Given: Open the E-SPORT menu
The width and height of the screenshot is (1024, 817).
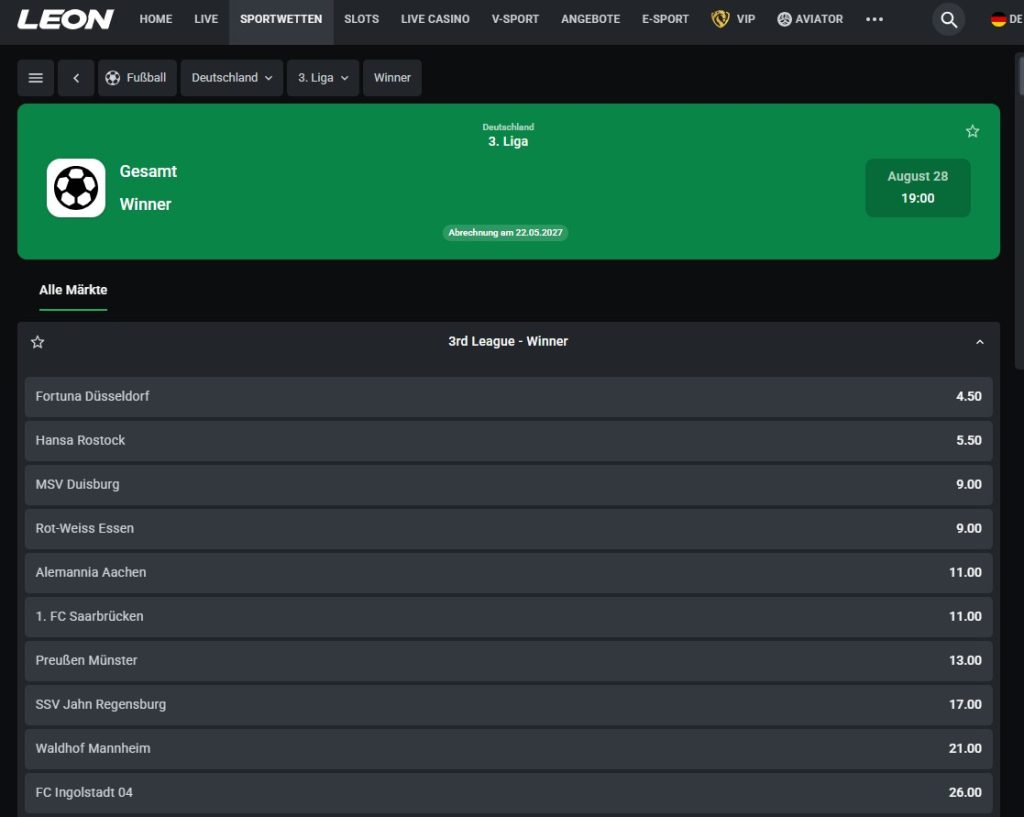Looking at the screenshot, I should (665, 20).
